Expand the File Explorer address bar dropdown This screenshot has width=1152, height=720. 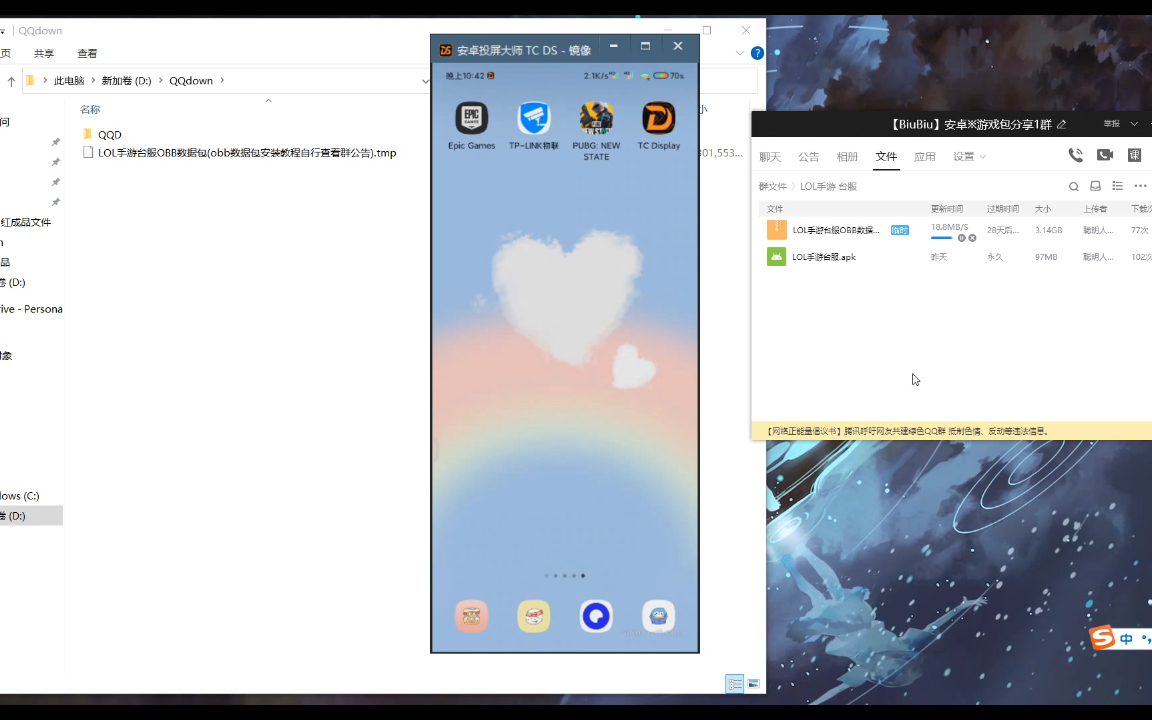(426, 81)
